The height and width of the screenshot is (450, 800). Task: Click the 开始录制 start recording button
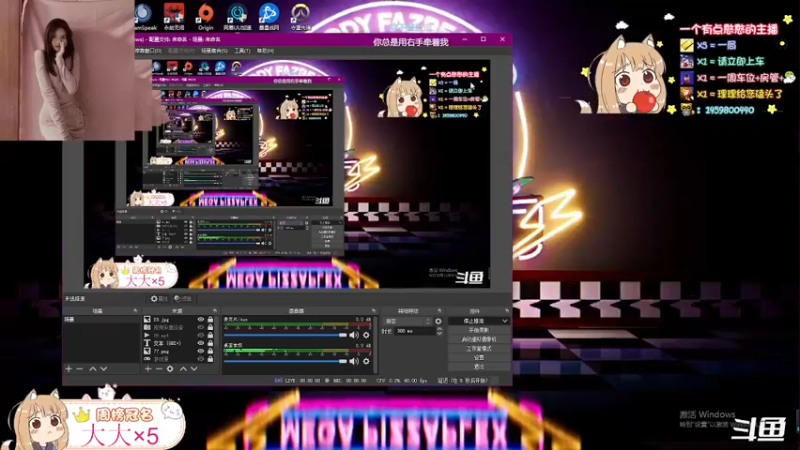pos(479,330)
